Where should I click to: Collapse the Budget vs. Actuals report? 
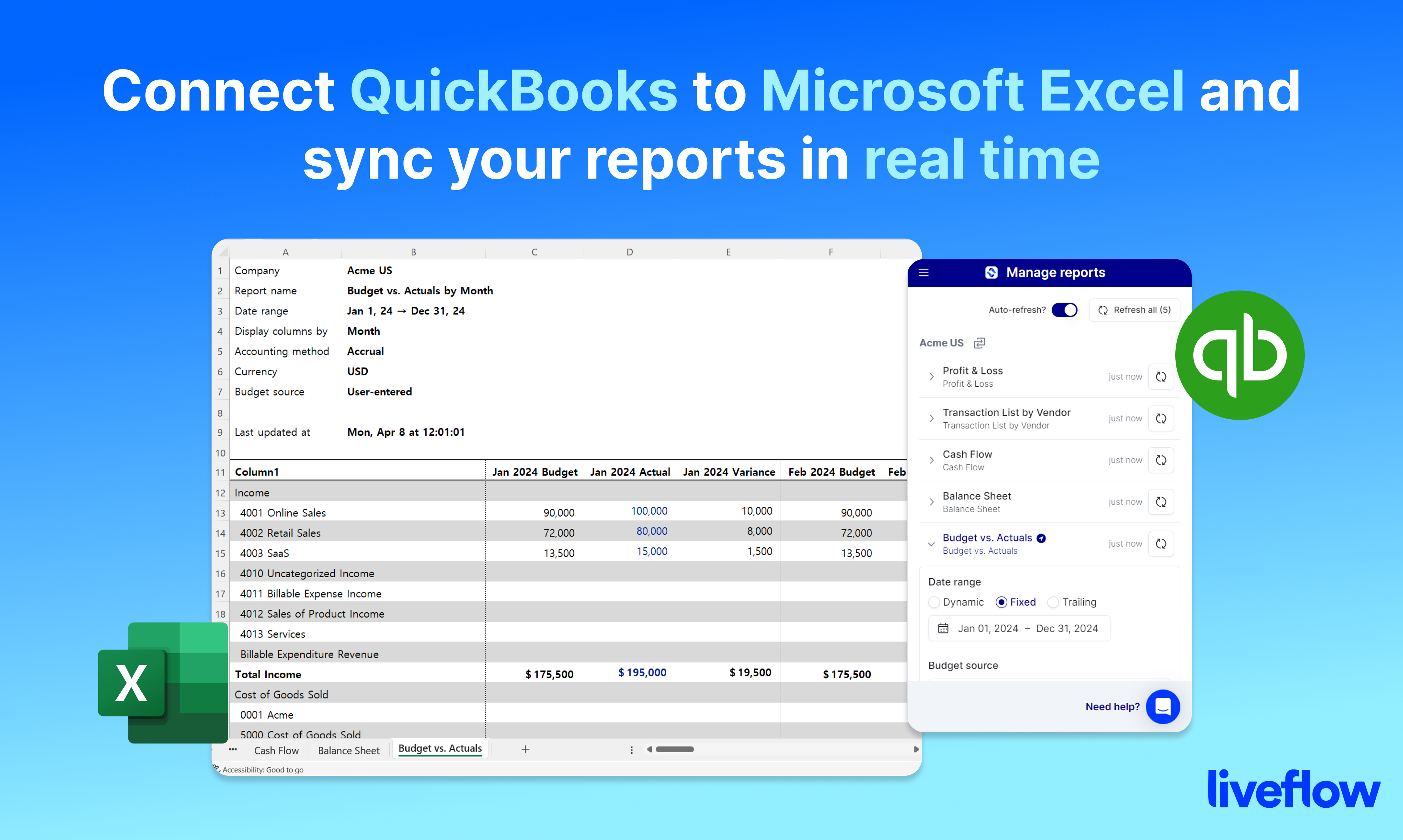pos(931,544)
